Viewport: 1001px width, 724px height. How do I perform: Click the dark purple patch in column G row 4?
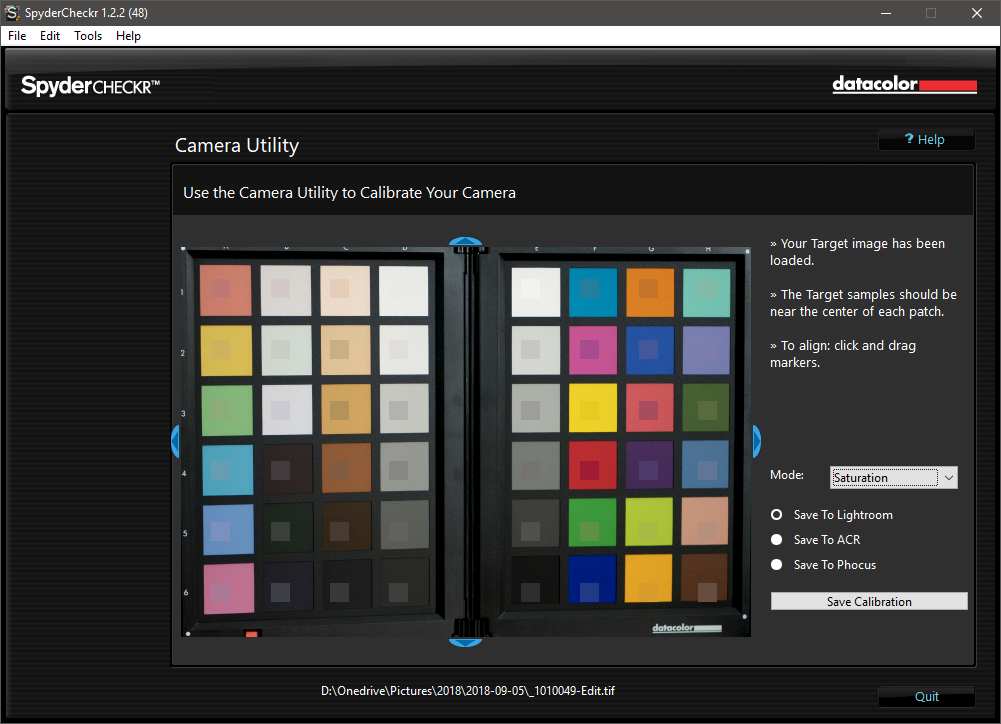point(649,464)
